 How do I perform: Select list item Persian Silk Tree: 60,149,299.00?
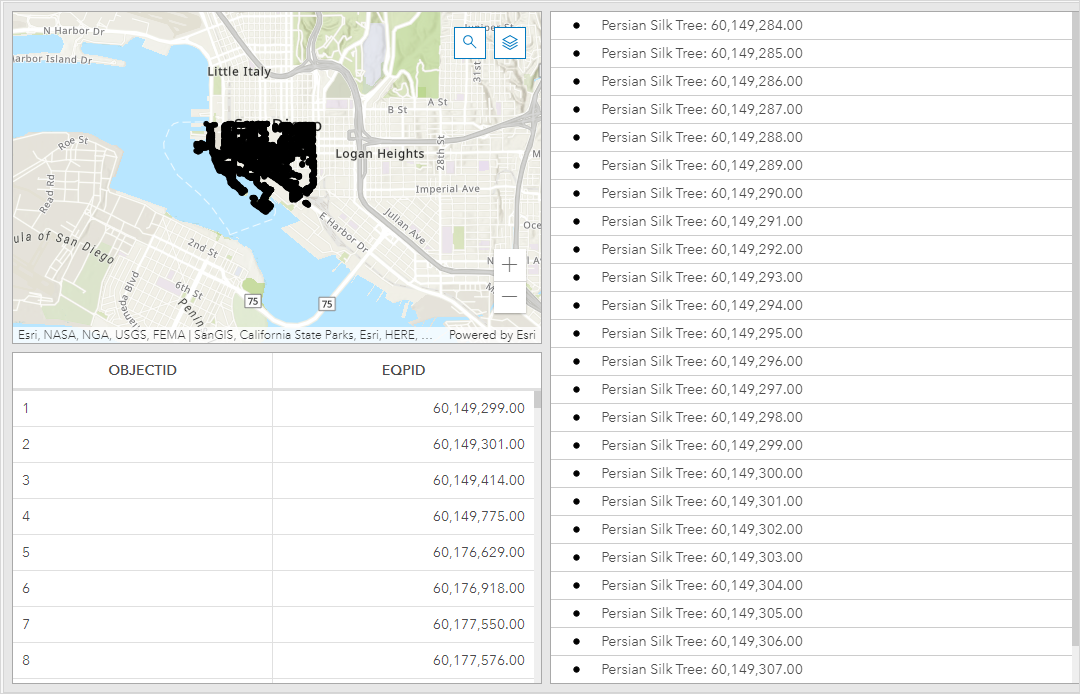click(700, 445)
